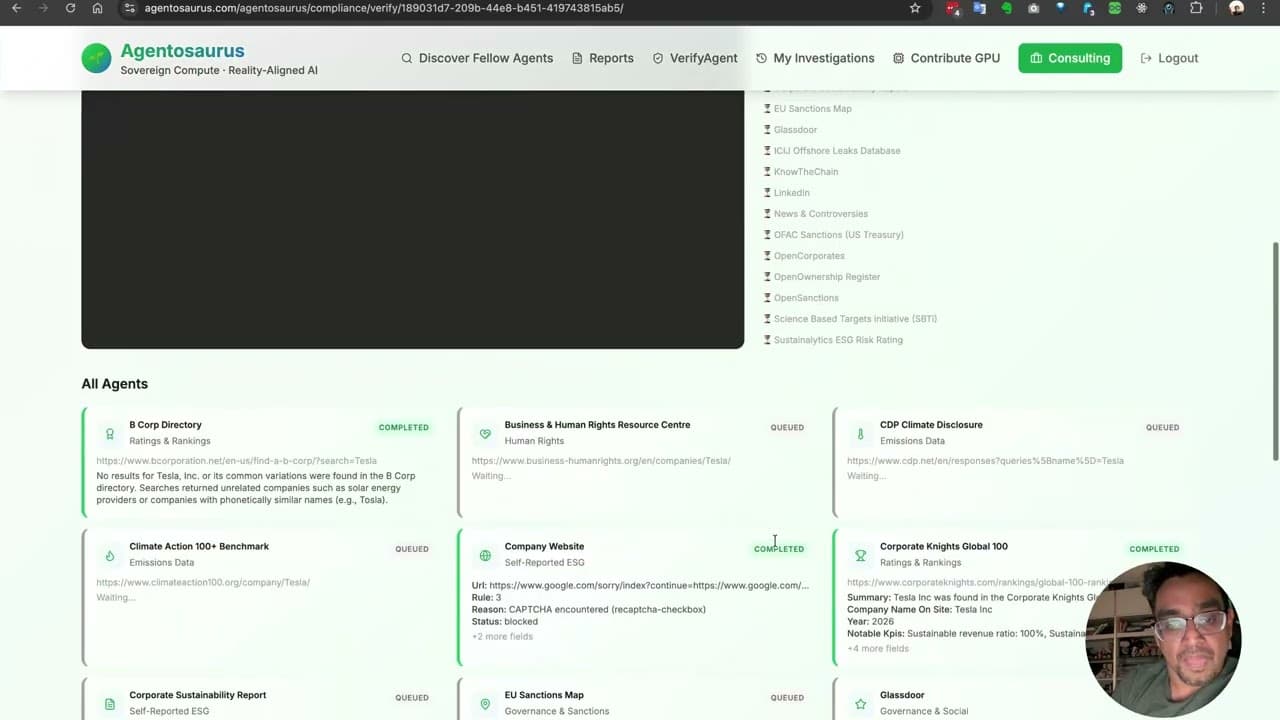This screenshot has height=720, width=1280.
Task: Click the document icon on Corporate Sustainability Report card
Action: [x=110, y=704]
